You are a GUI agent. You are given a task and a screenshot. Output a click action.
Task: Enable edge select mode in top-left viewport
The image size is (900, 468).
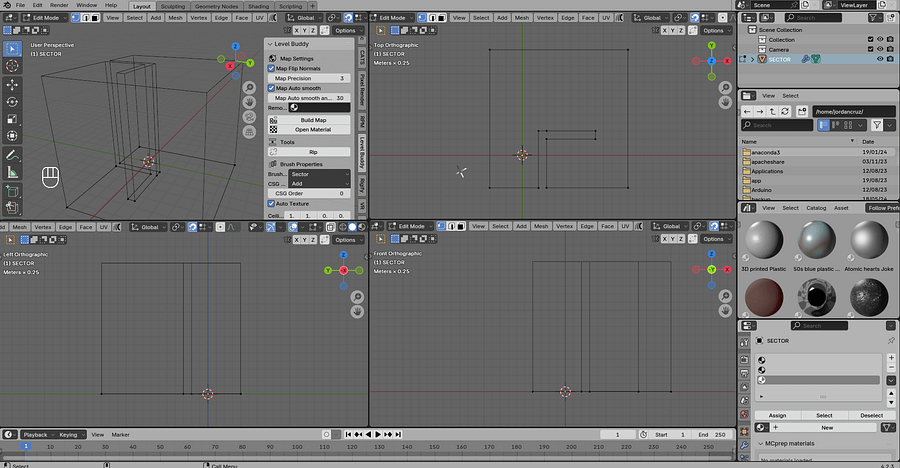coord(86,18)
